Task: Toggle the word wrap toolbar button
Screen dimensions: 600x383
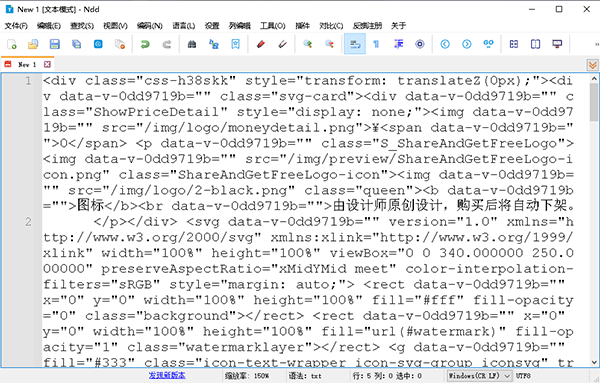Action: point(355,44)
